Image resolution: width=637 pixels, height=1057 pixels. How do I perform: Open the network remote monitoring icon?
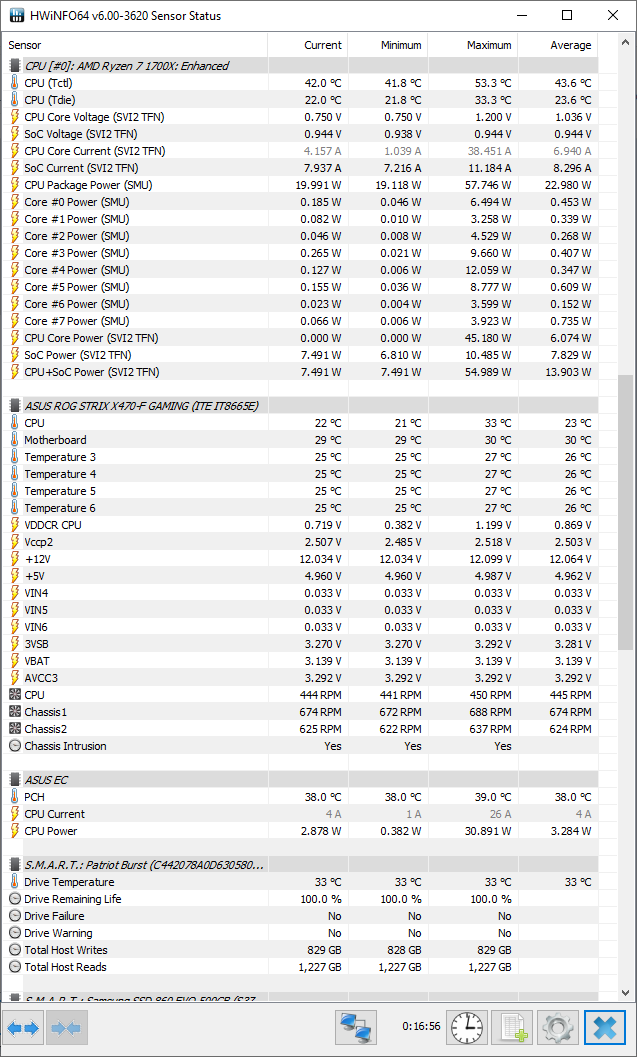[356, 1028]
